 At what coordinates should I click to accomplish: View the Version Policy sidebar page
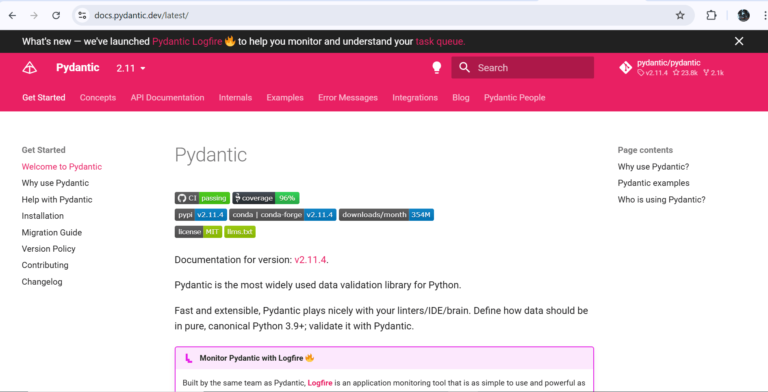(48, 248)
